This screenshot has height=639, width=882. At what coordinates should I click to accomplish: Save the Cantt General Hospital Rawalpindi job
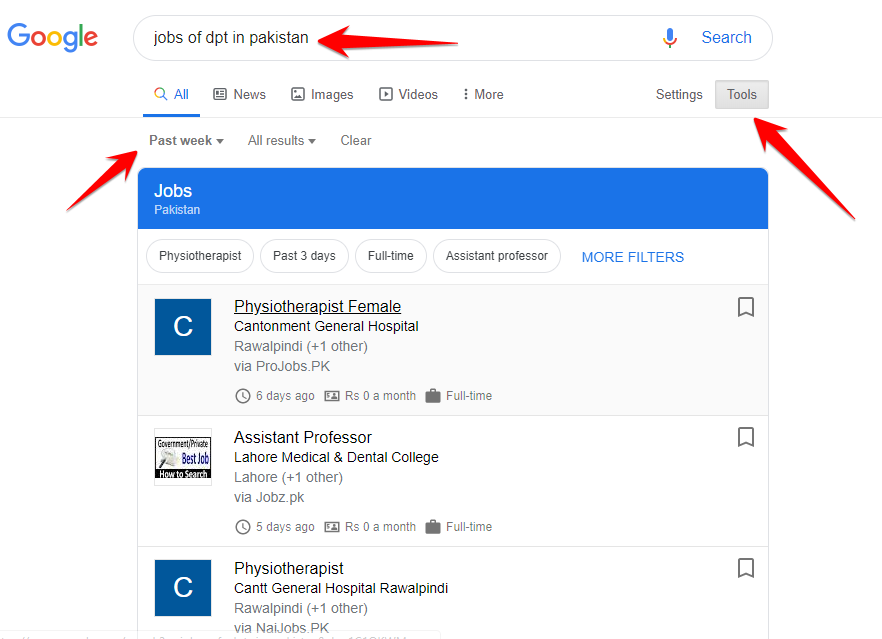[x=745, y=568]
